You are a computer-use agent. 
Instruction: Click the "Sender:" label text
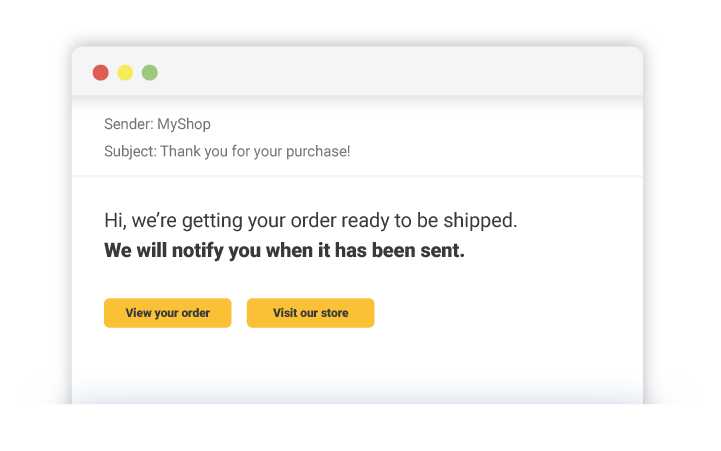[128, 125]
